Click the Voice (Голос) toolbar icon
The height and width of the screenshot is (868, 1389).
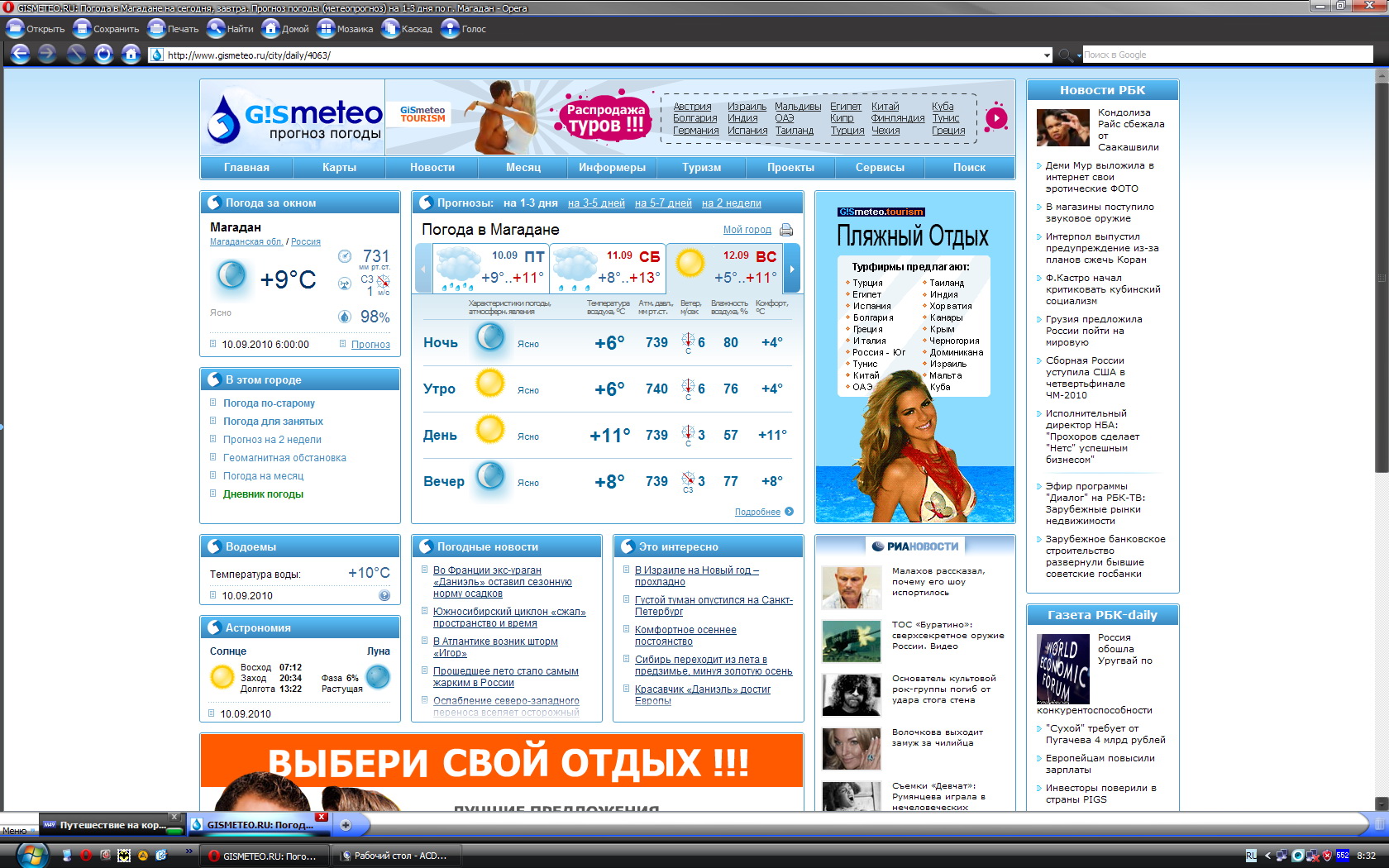(450, 29)
